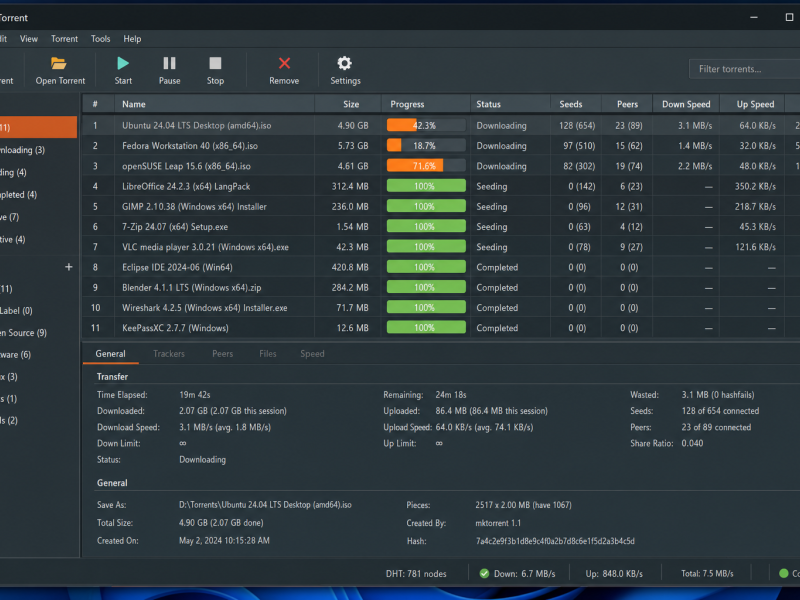Select the Wireshark 4.2.5 Installer.exe torrent
The width and height of the screenshot is (800, 600).
coord(441,308)
